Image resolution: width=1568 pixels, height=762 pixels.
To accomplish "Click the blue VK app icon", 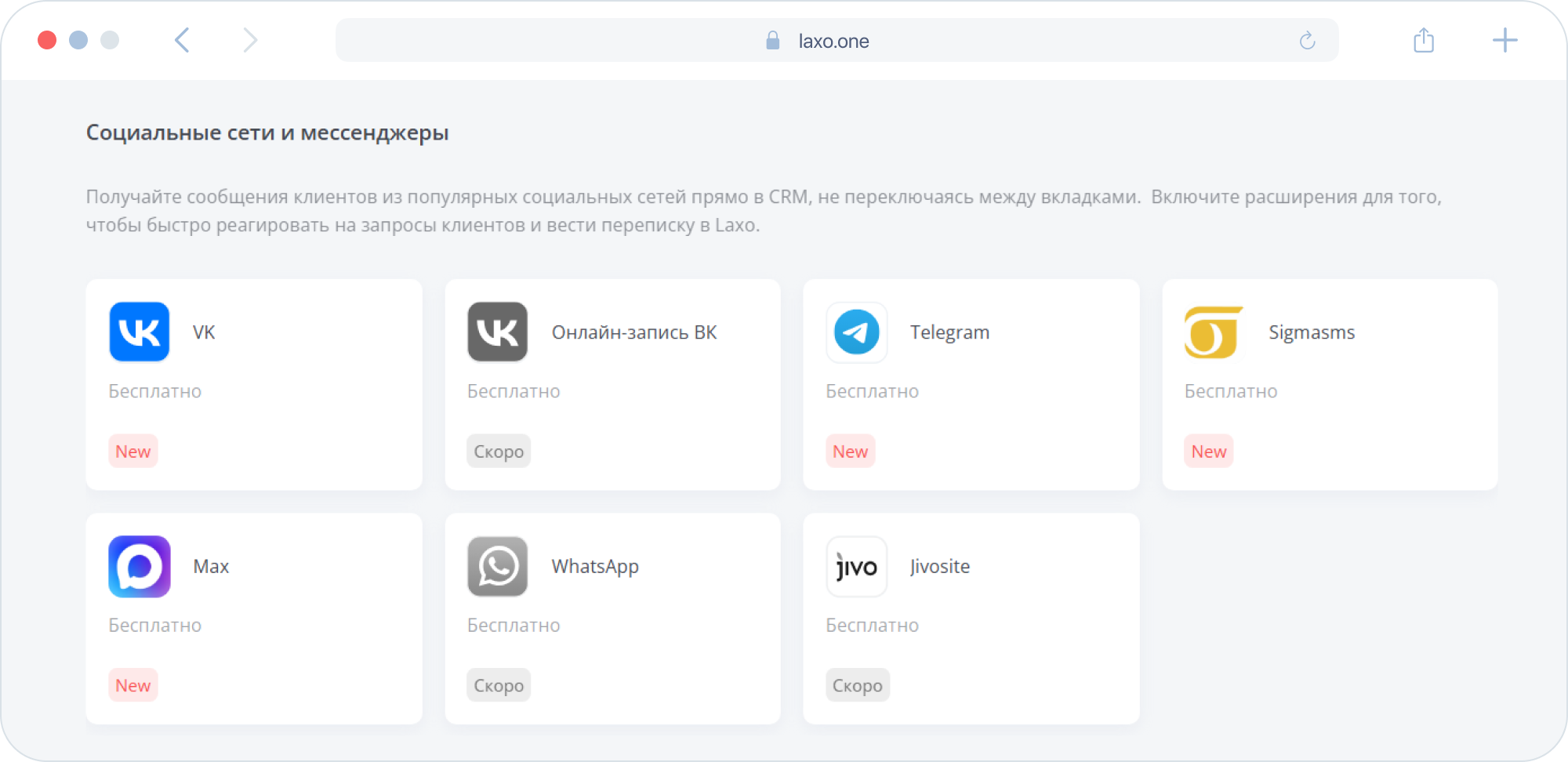I will [x=140, y=332].
